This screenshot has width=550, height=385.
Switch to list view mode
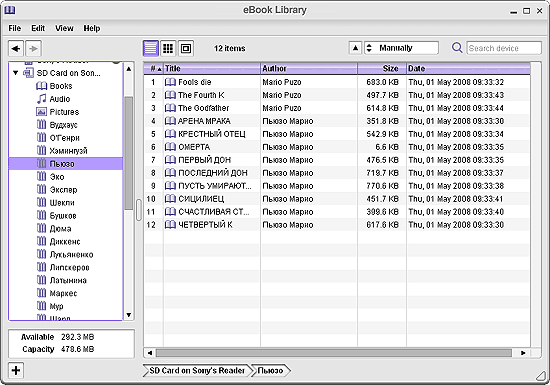151,48
